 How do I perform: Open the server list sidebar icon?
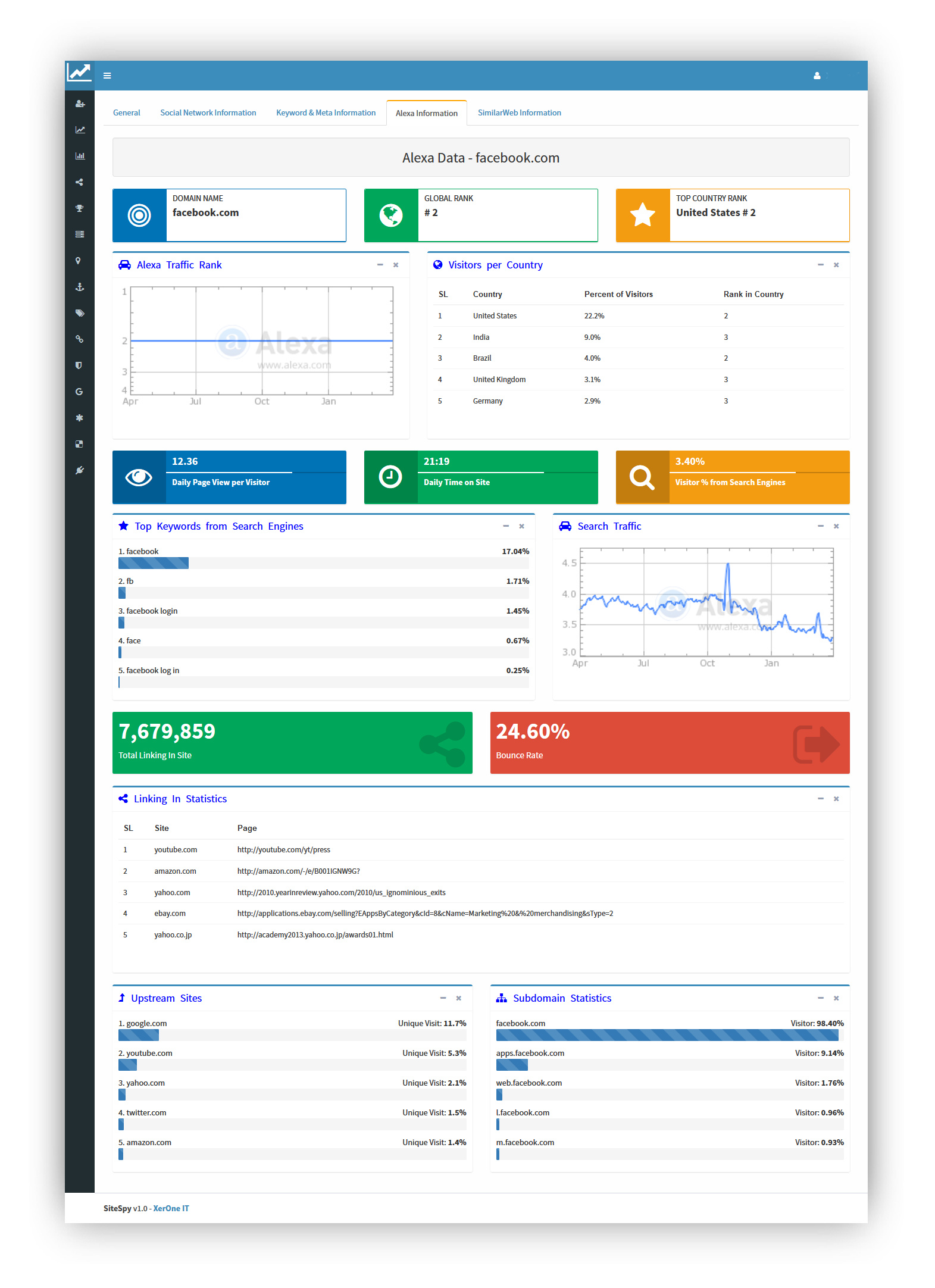coord(80,235)
